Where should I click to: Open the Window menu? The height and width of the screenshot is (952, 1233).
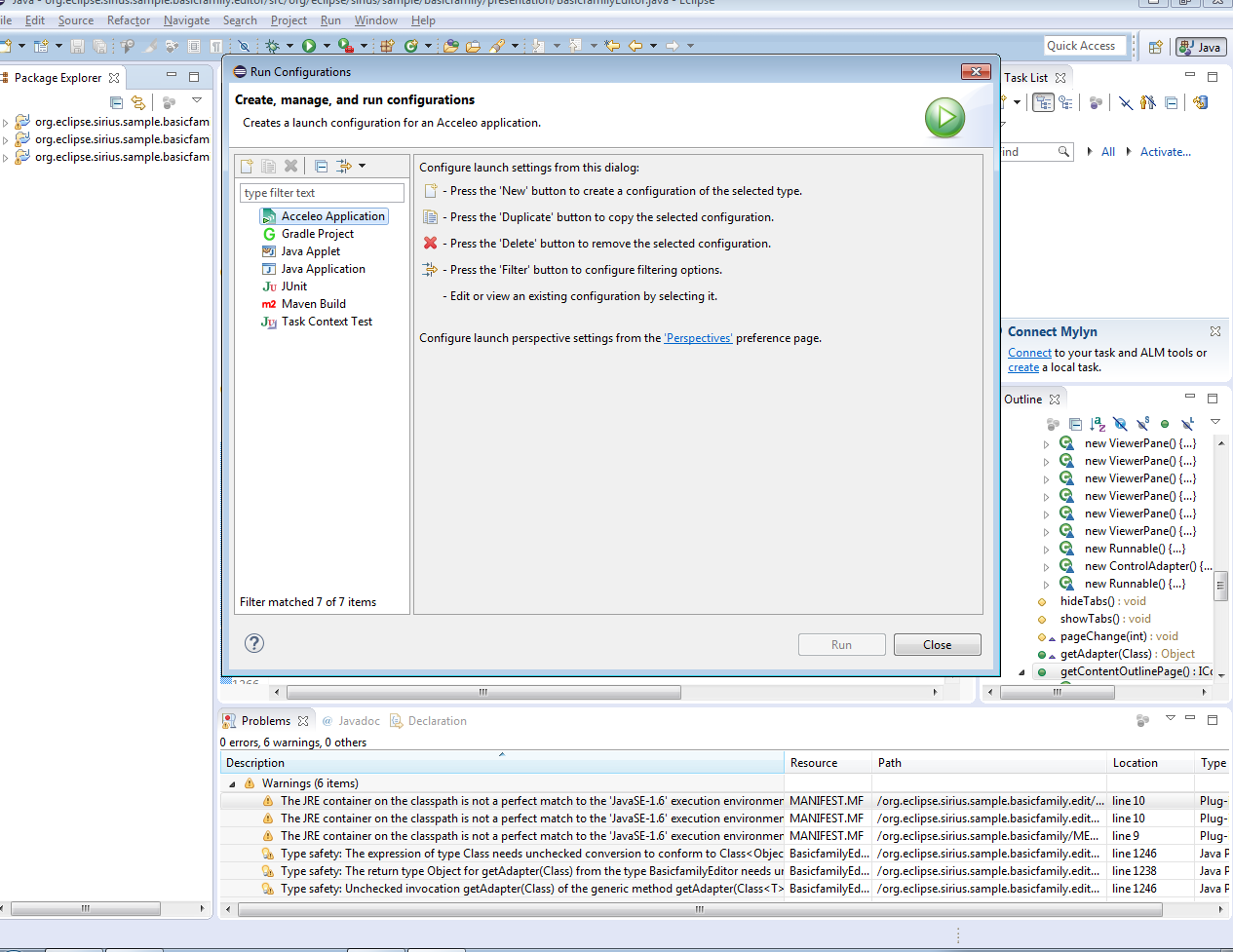(375, 20)
